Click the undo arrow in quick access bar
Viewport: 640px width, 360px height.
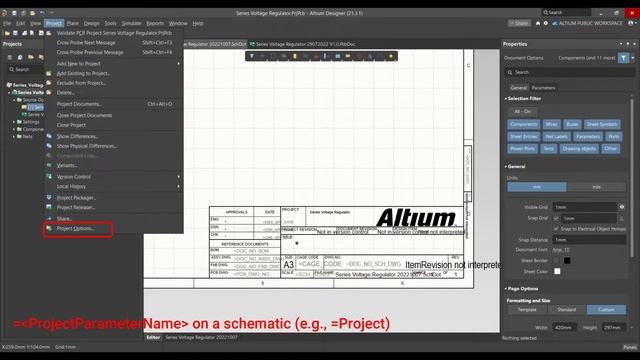point(42,13)
